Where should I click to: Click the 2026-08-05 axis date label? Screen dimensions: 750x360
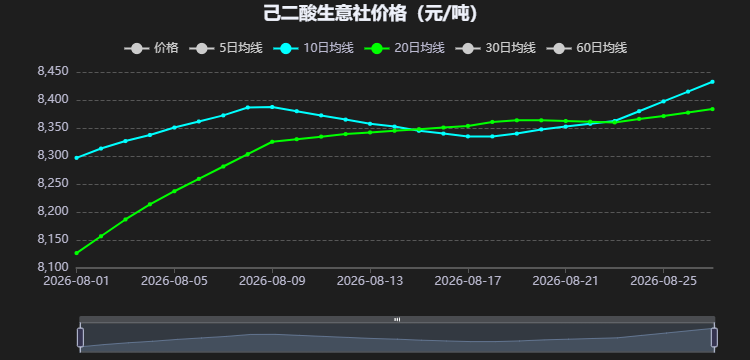[174, 281]
